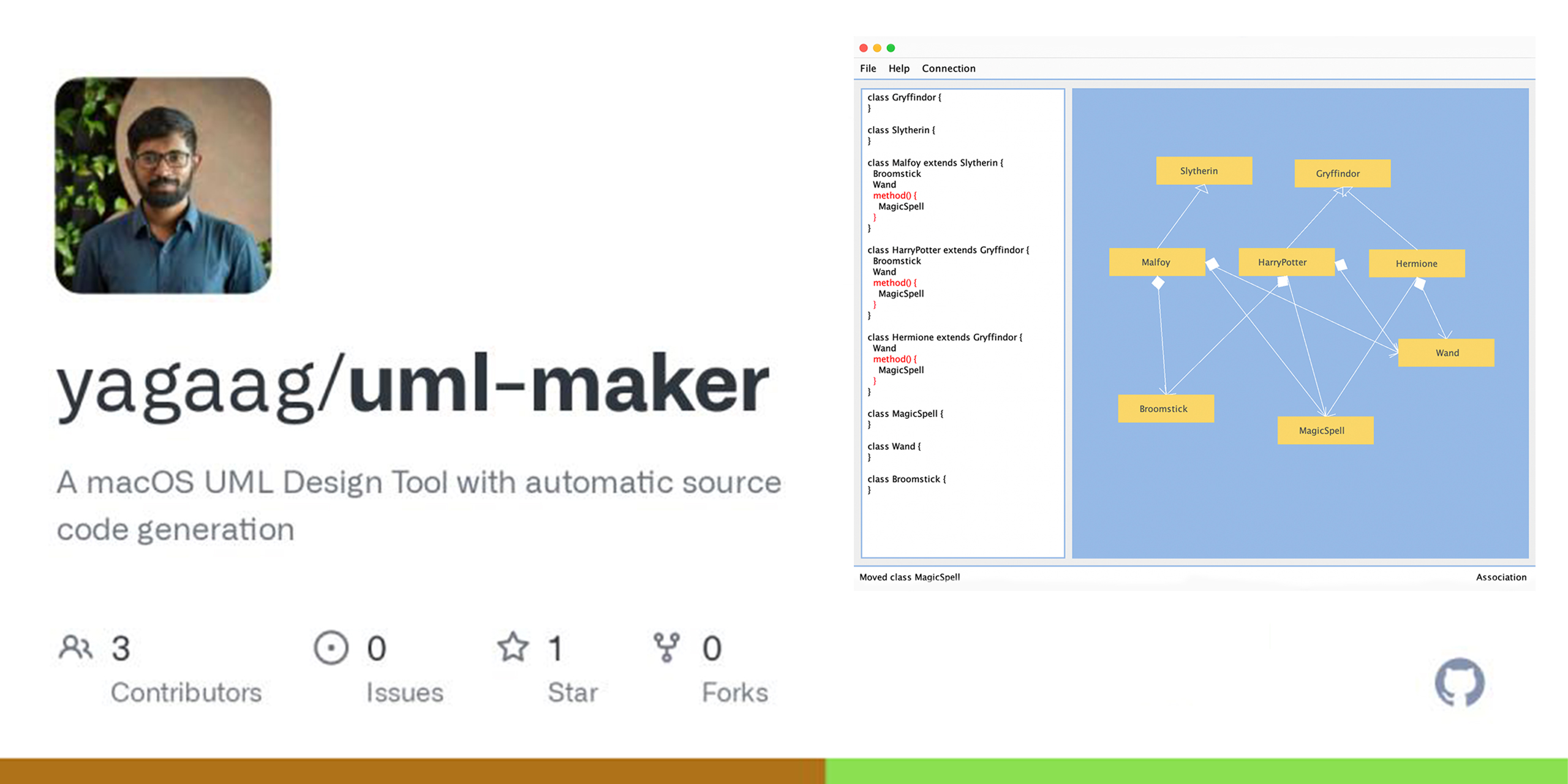
Task: Open the Help menu
Action: [x=899, y=69]
